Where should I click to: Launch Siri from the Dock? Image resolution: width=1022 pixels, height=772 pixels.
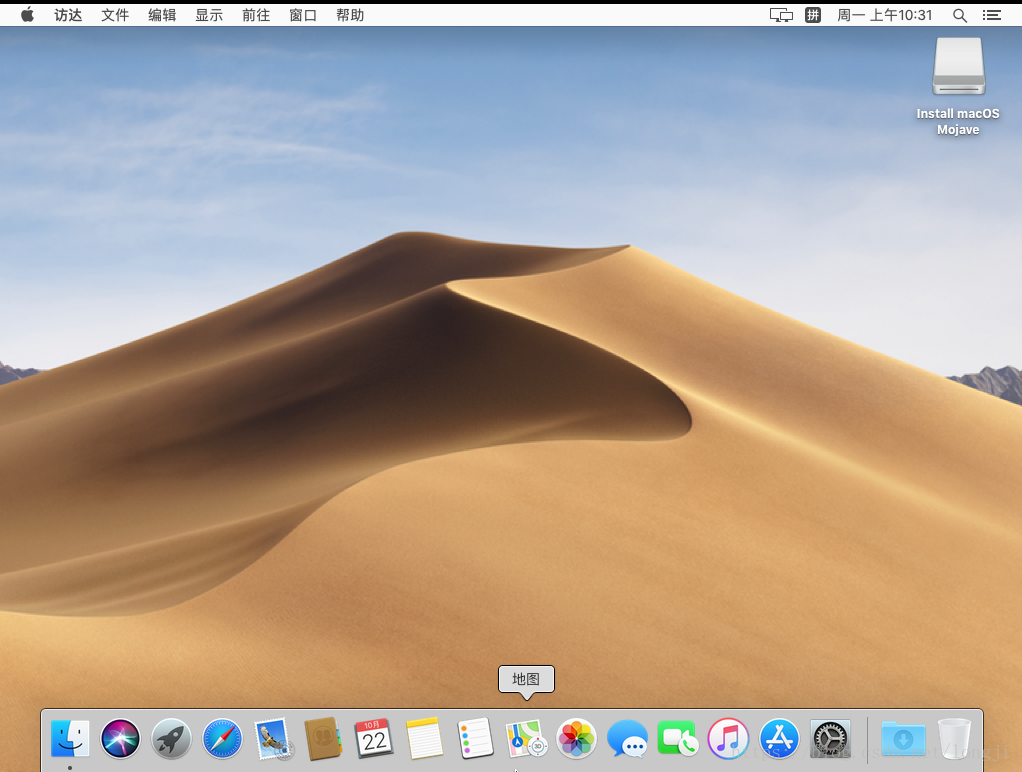point(121,739)
